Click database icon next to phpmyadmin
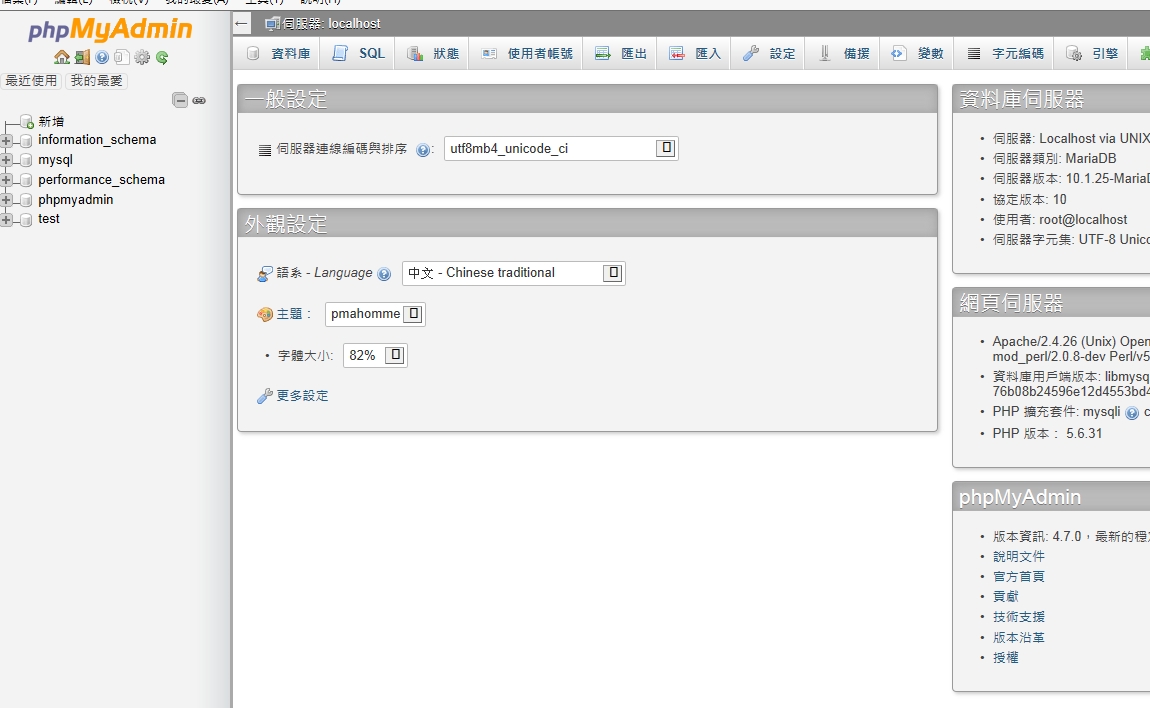Image resolution: width=1150 pixels, height=708 pixels. coord(26,200)
